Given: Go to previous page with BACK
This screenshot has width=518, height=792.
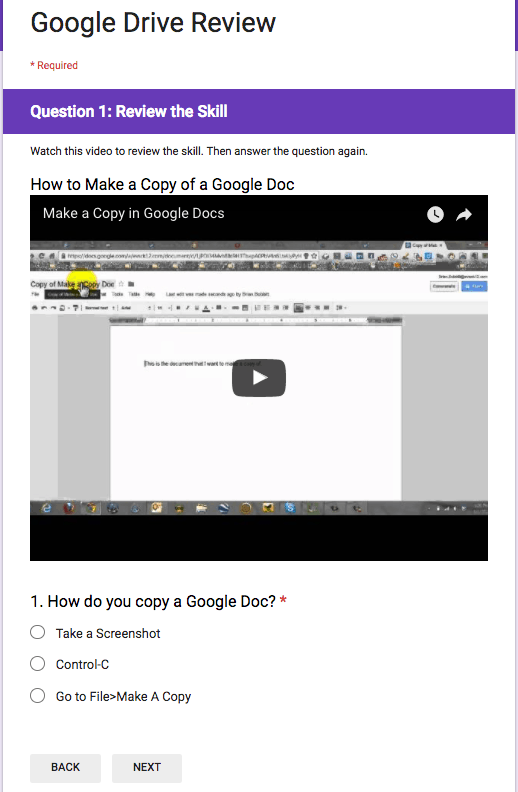Looking at the screenshot, I should (x=65, y=768).
